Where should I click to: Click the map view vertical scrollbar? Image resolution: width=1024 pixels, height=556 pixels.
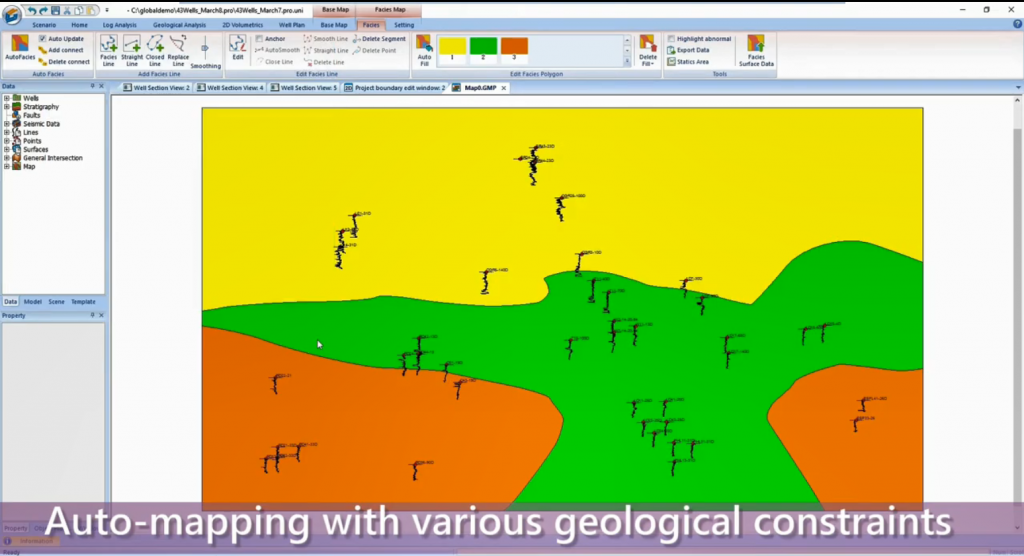click(x=1017, y=314)
